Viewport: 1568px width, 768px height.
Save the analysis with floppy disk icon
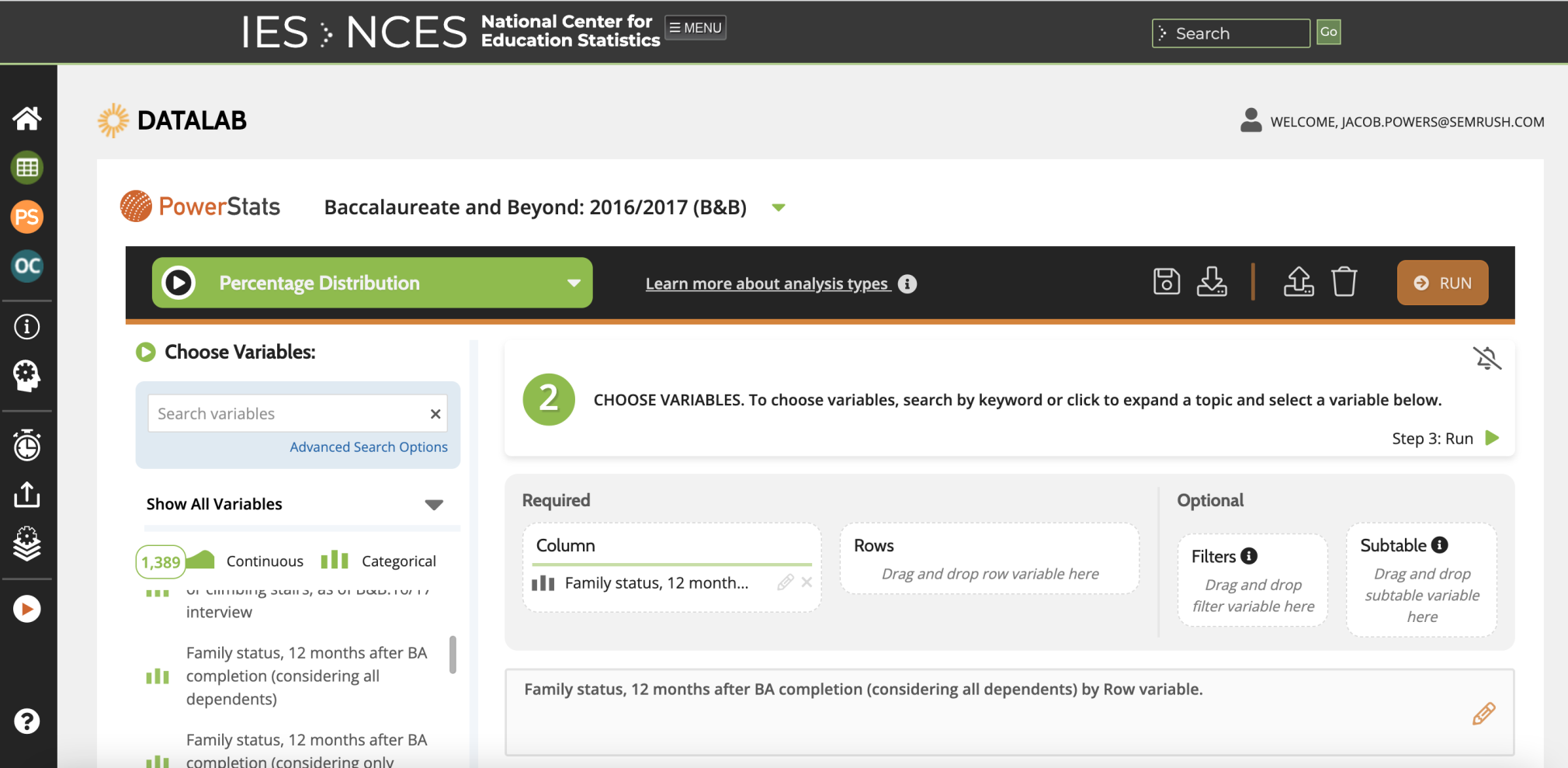1167,282
